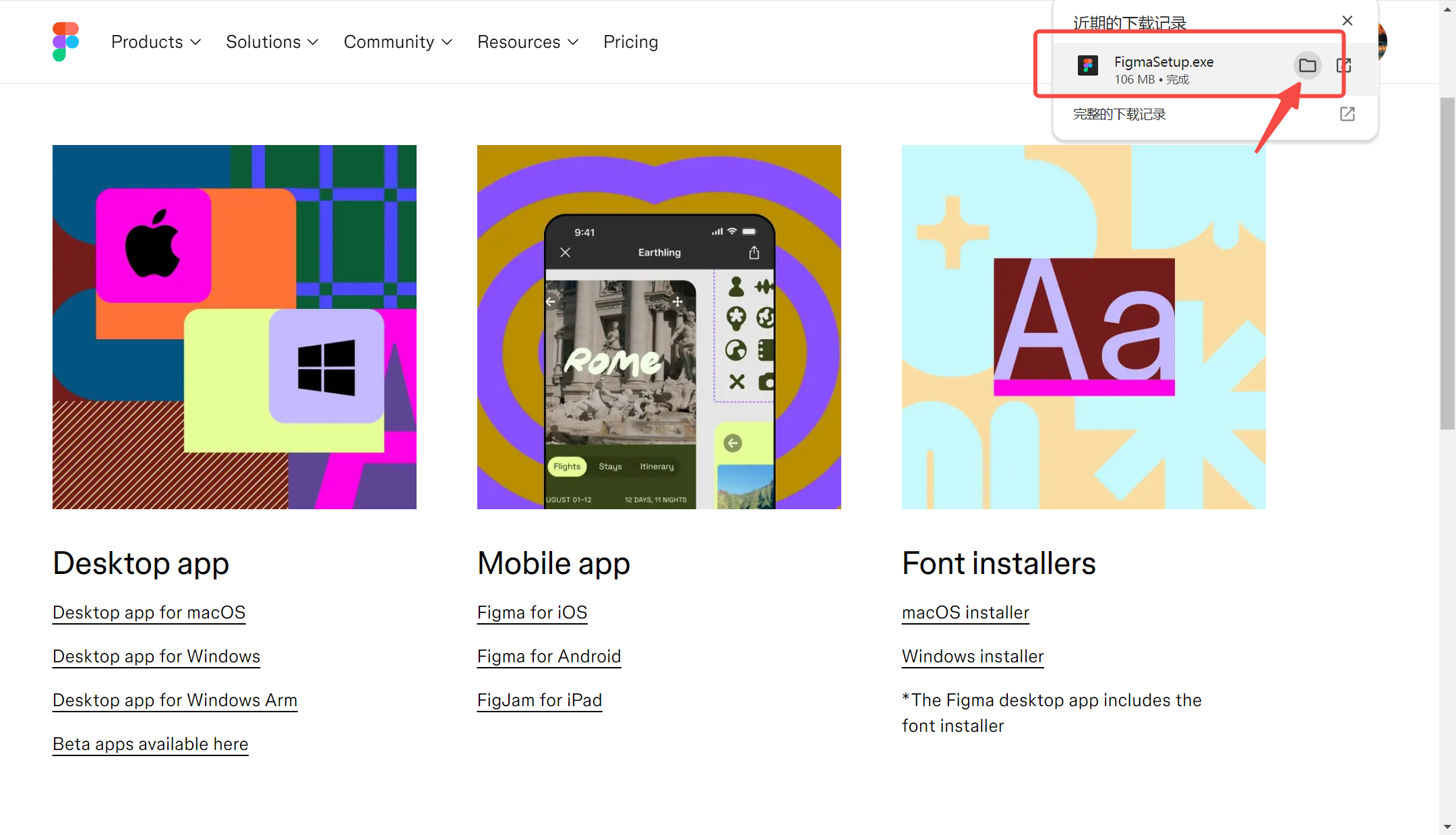Expand the Community menu
The height and width of the screenshot is (835, 1456).
398,42
